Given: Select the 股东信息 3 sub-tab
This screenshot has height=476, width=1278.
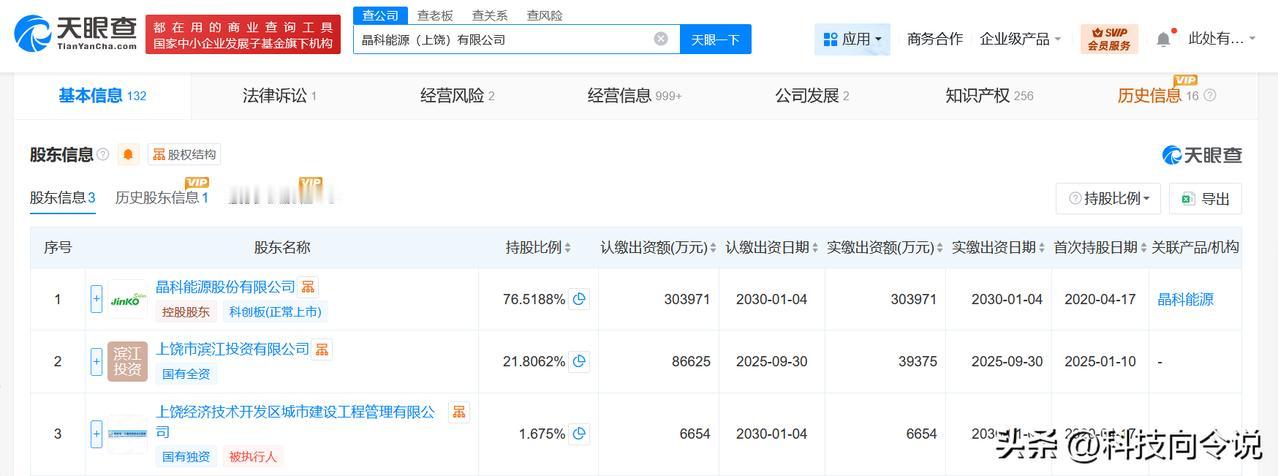Looking at the screenshot, I should [63, 198].
